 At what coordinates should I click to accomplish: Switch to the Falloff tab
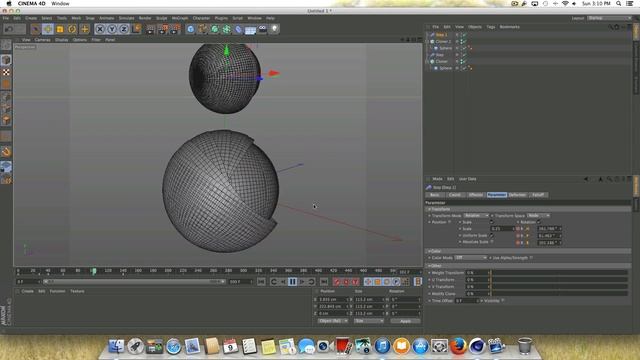pyautogui.click(x=538, y=195)
